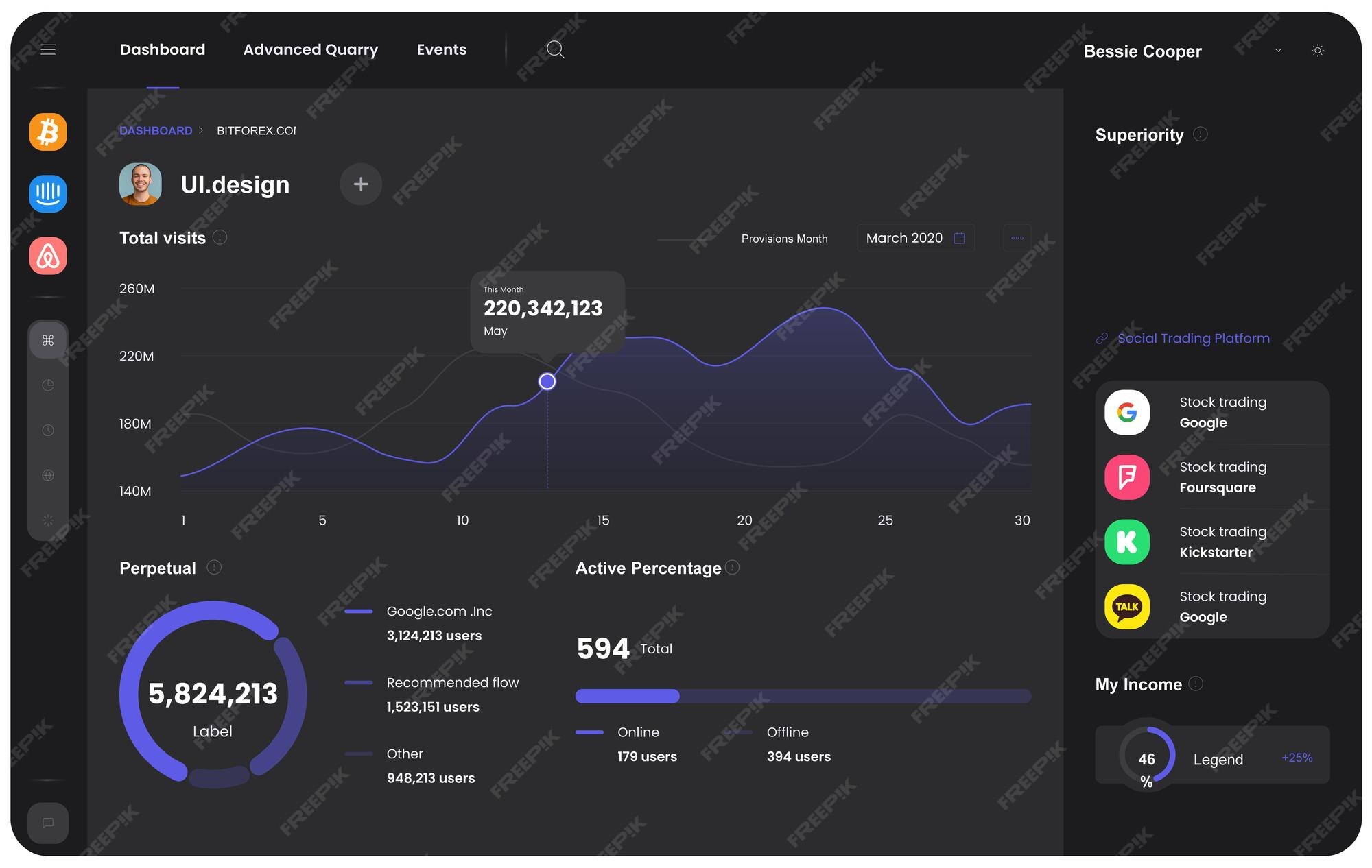1372x868 pixels.
Task: Expand the Bessie Cooper account dropdown
Action: click(x=1277, y=51)
